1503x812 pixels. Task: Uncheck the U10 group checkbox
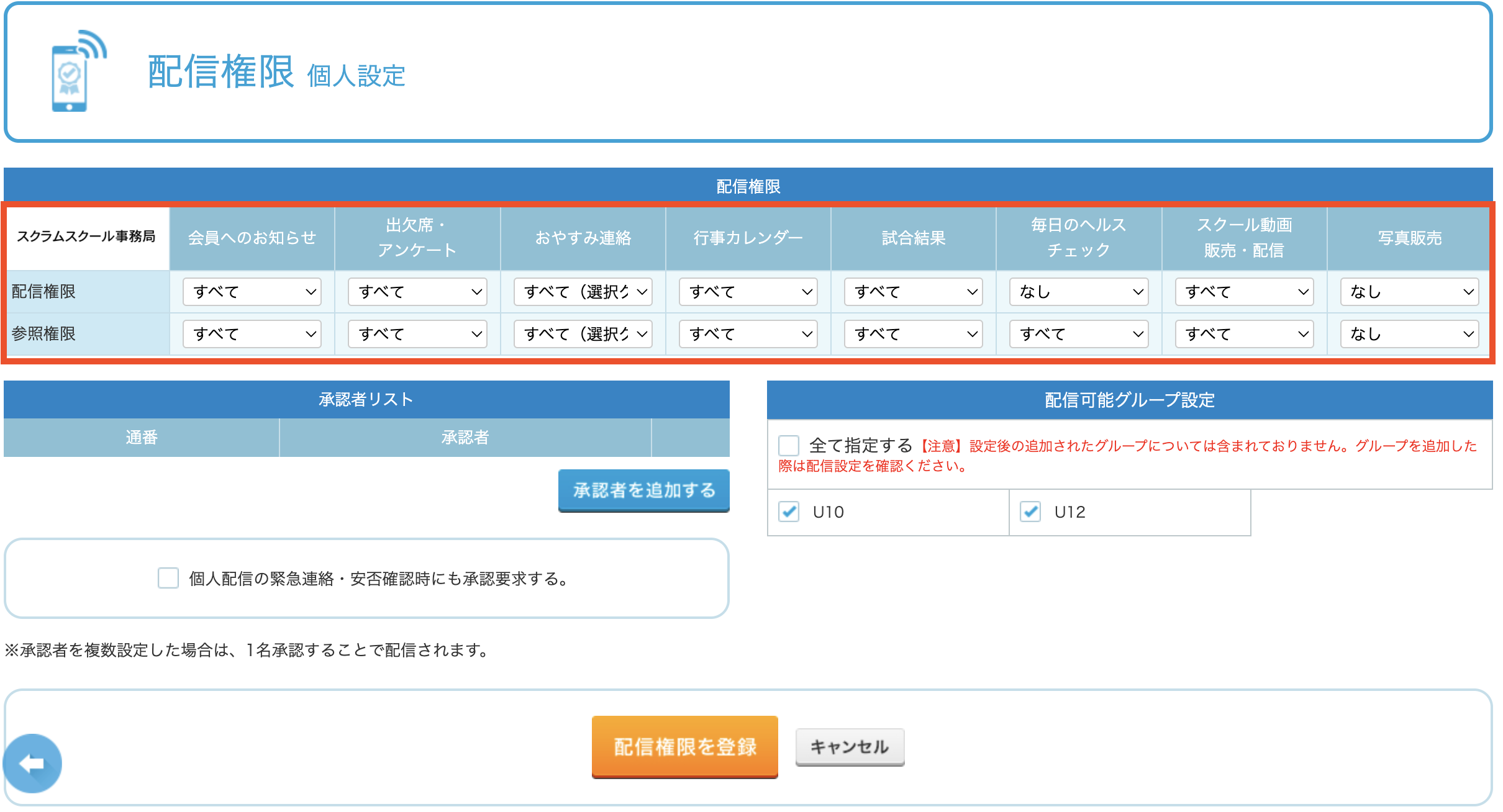coord(789,512)
